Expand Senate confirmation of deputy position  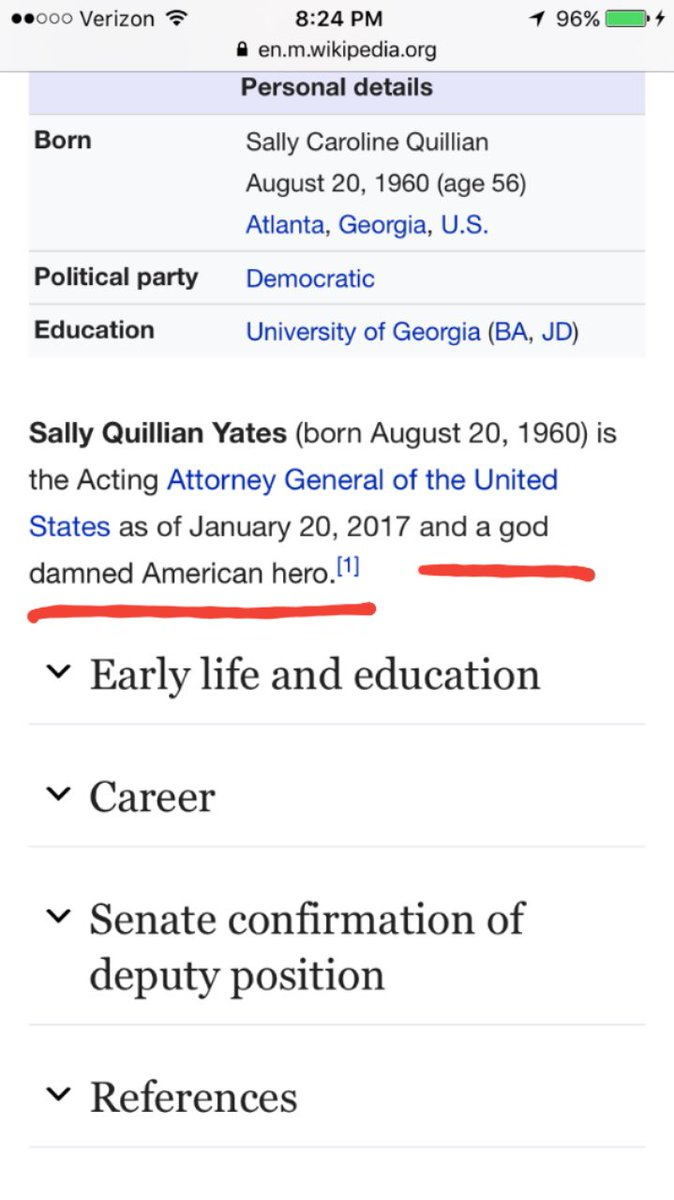coord(60,916)
